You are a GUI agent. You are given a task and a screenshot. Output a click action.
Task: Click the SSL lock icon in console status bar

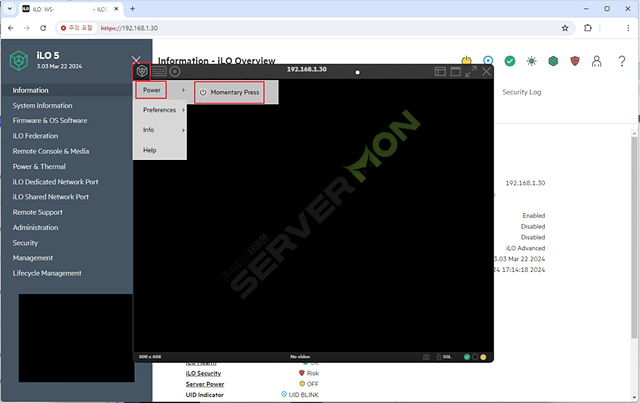pyautogui.click(x=439, y=357)
